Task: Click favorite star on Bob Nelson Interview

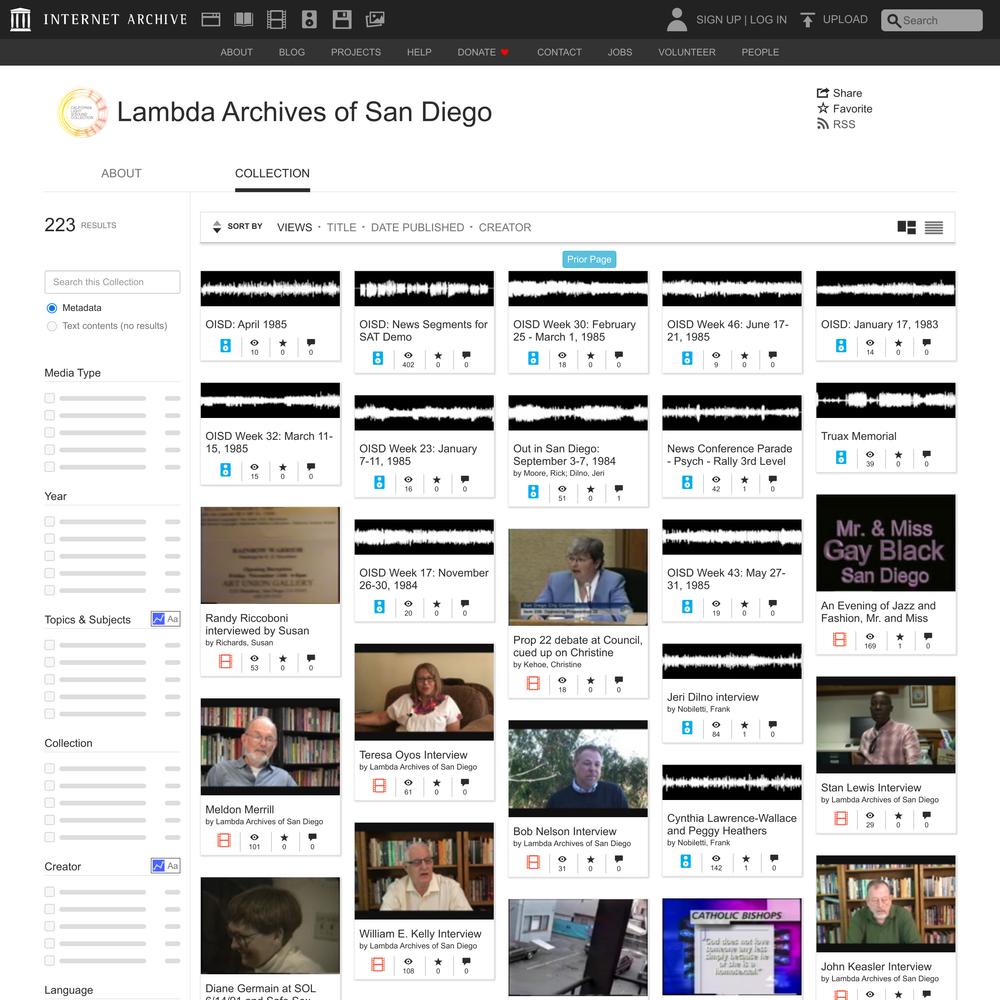Action: click(x=591, y=858)
